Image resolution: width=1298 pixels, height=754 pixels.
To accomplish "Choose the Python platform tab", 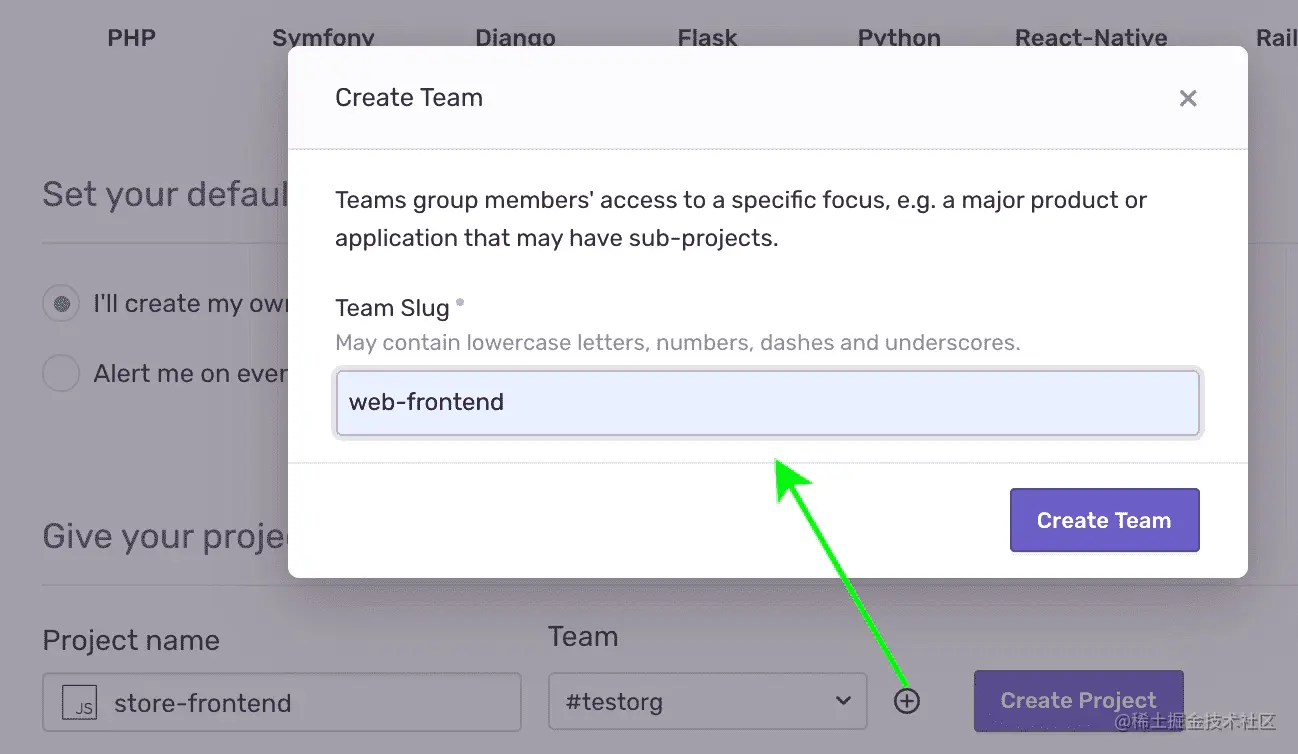I will (899, 38).
